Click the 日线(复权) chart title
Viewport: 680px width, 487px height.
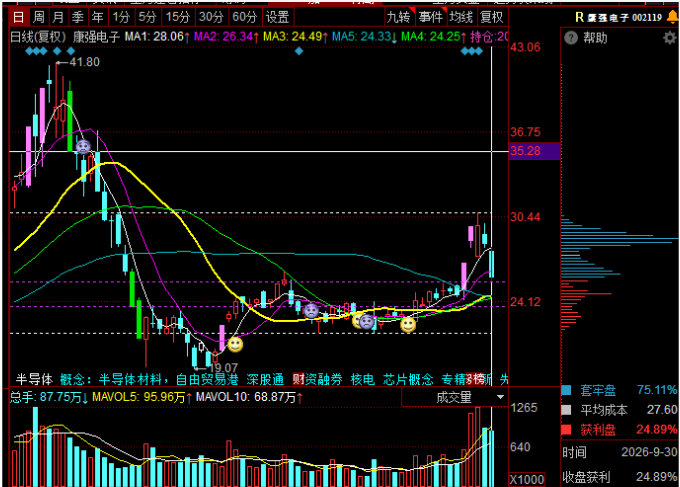(x=38, y=37)
